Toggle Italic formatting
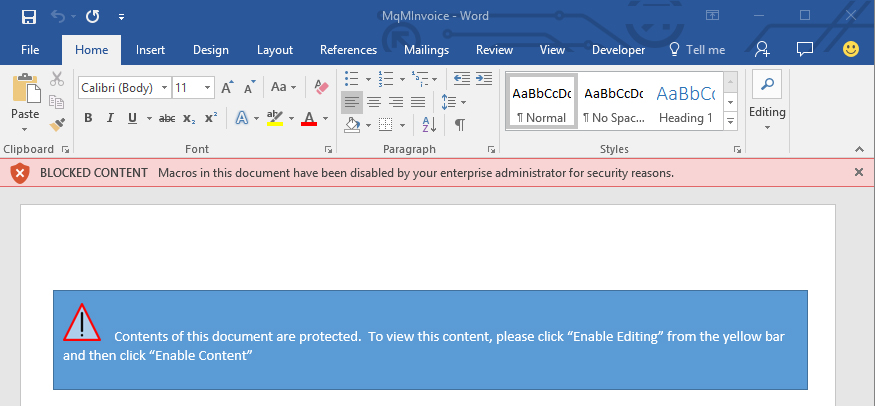Screen dimensions: 875x406 [x=110, y=118]
